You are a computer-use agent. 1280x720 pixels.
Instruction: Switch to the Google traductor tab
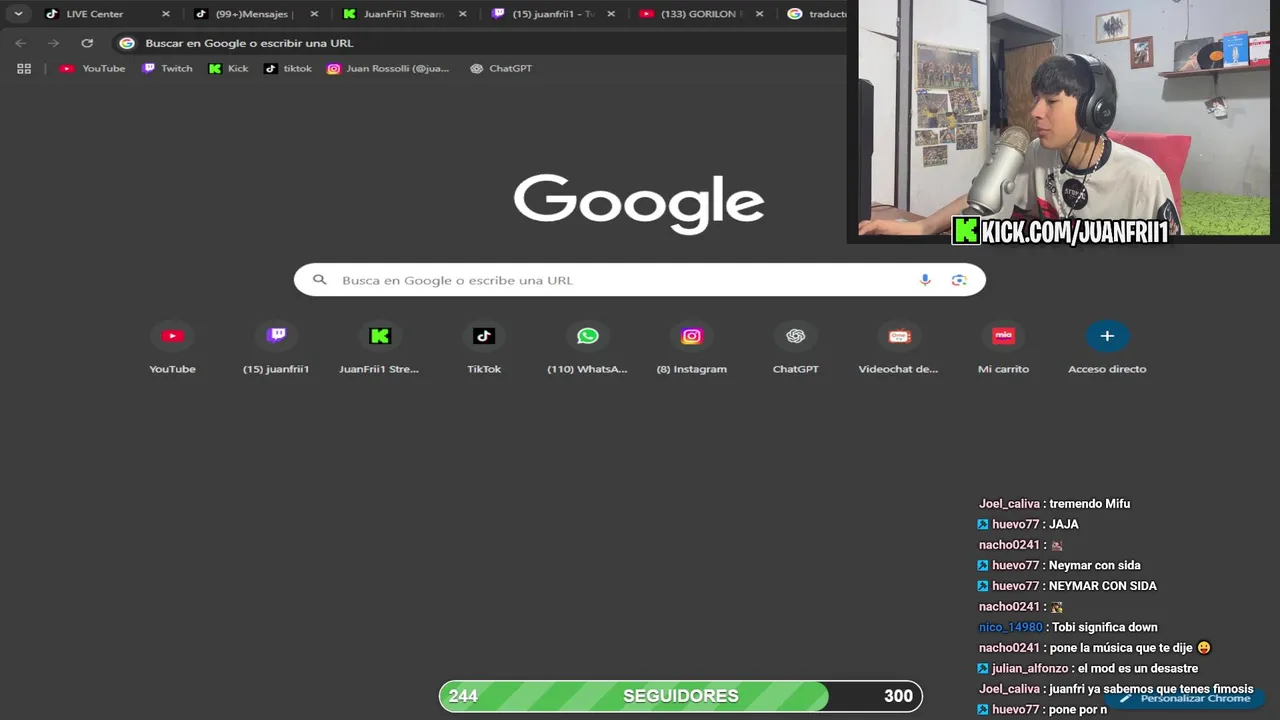[815, 14]
